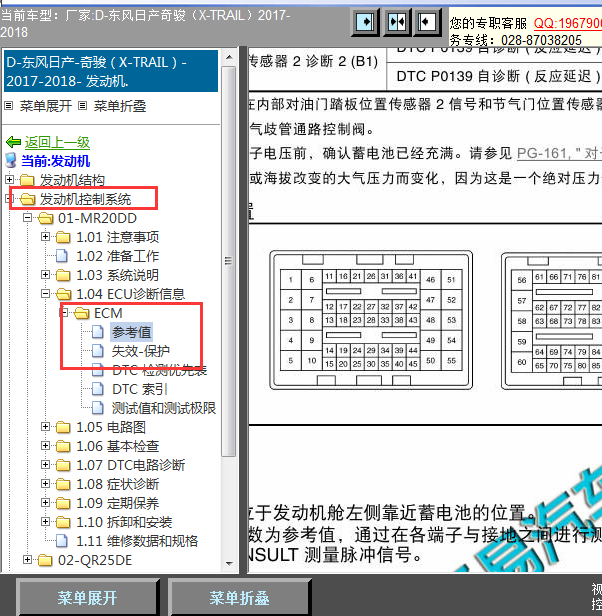The width and height of the screenshot is (602, 616).
Task: Click 菜单展开 text above the tree
Action: 46,106
